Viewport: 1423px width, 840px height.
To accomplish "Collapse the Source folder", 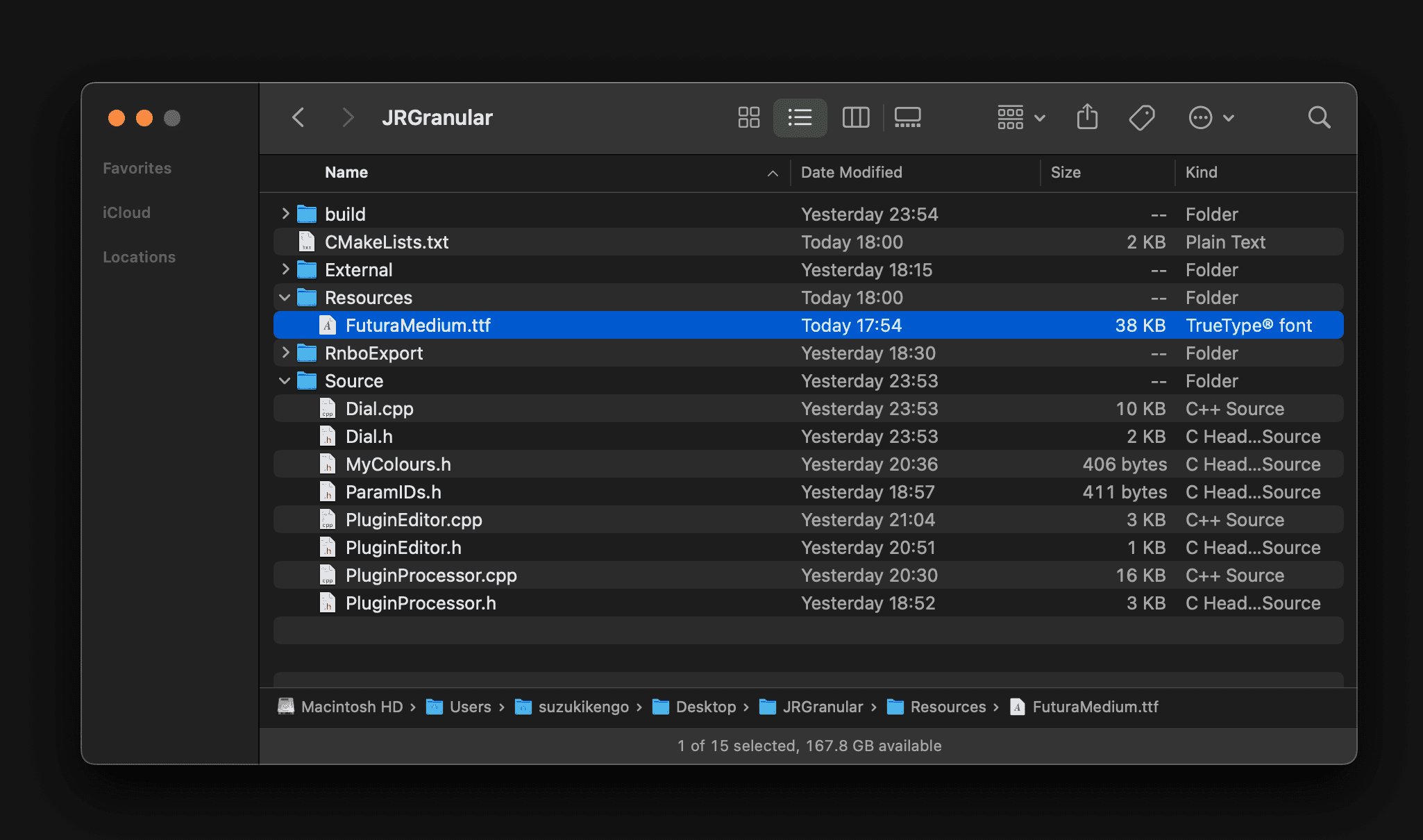I will click(285, 381).
